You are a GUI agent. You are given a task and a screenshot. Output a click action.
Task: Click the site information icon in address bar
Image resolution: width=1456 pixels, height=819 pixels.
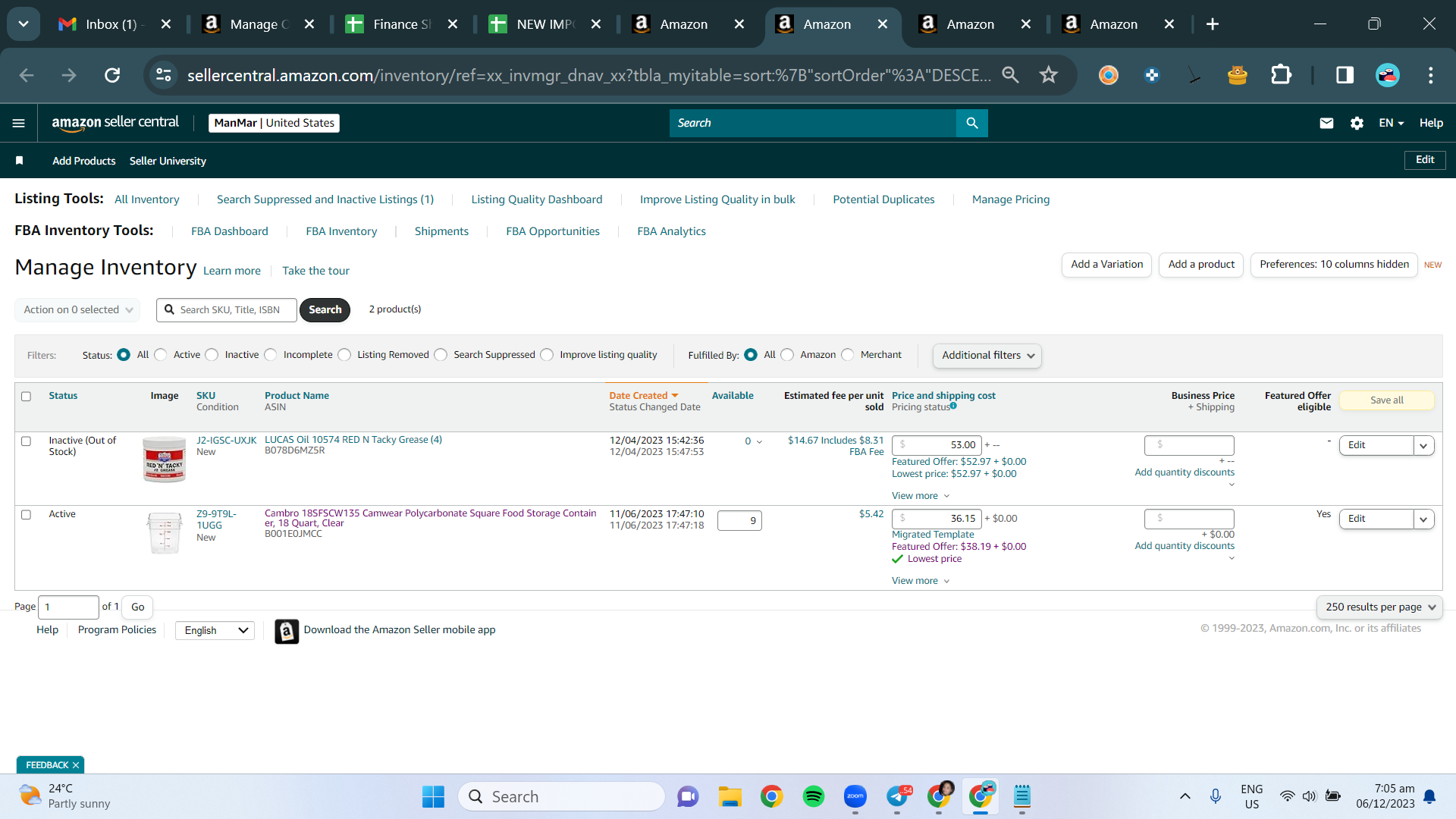(164, 75)
